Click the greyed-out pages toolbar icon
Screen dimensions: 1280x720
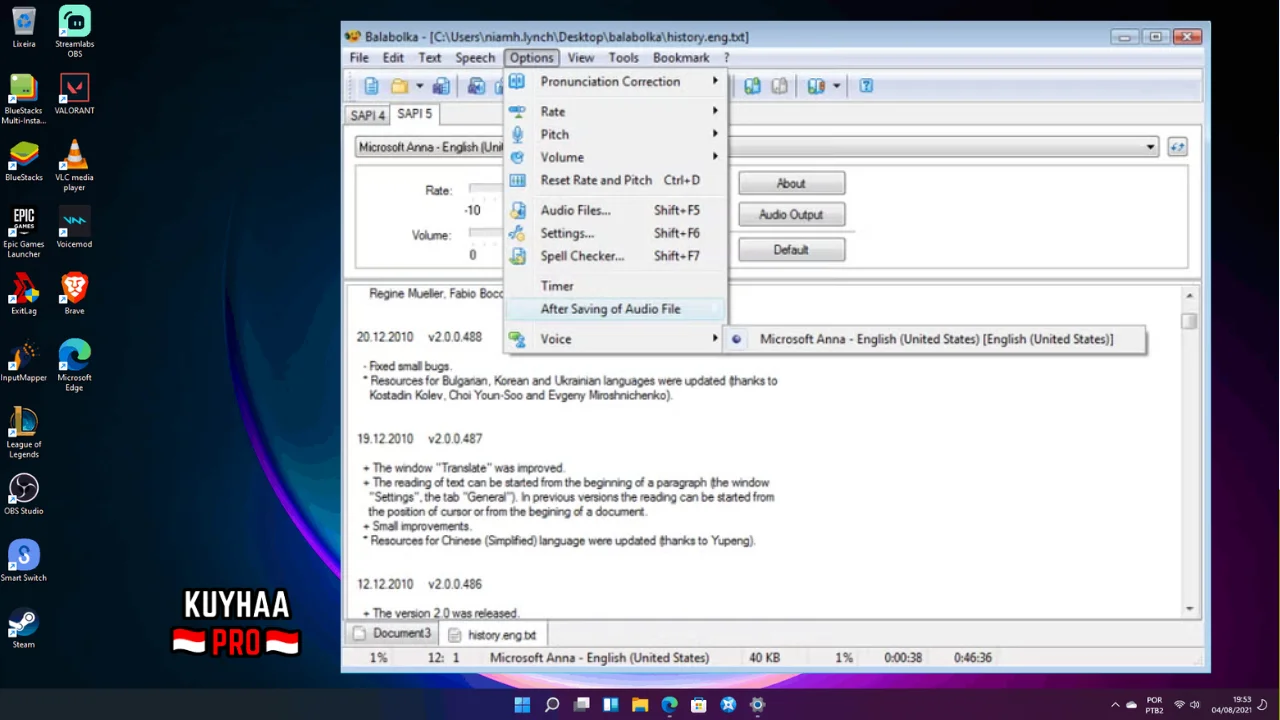pyautogui.click(x=779, y=86)
